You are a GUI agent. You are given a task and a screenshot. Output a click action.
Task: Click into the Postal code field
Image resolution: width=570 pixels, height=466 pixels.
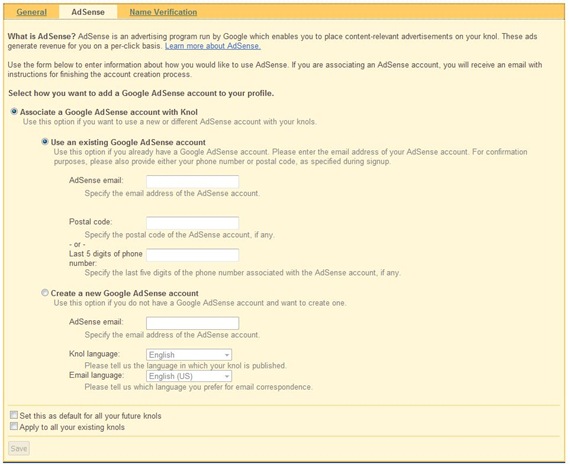[192, 223]
